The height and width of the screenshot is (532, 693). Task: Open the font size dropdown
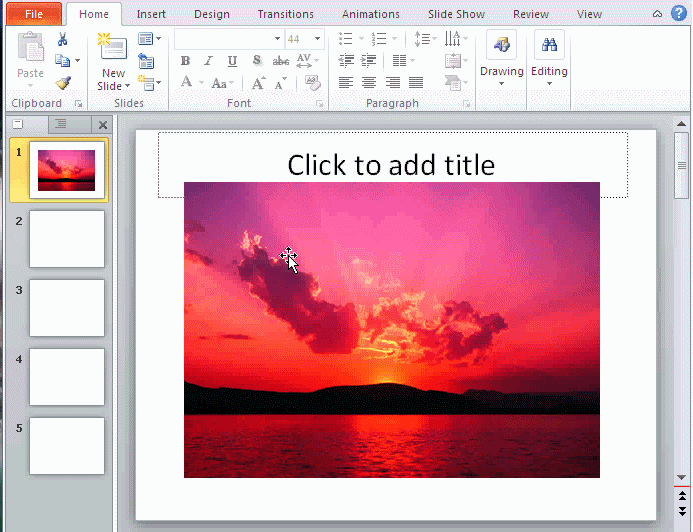(317, 39)
